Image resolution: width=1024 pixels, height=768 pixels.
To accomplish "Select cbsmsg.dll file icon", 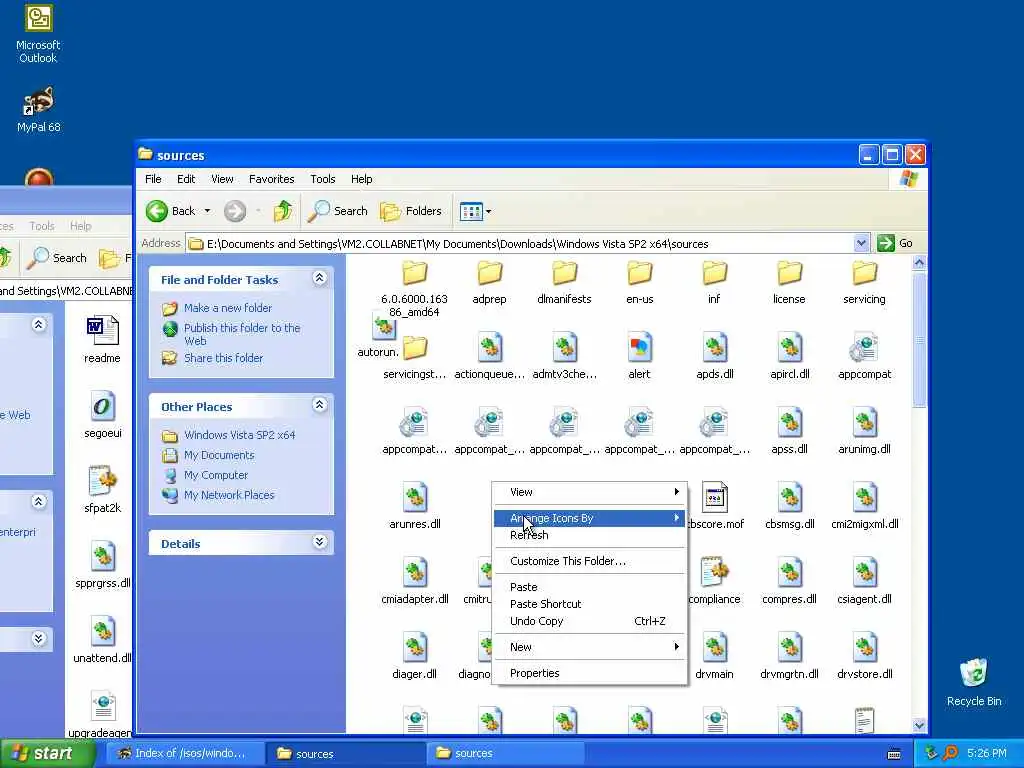I will click(x=789, y=498).
